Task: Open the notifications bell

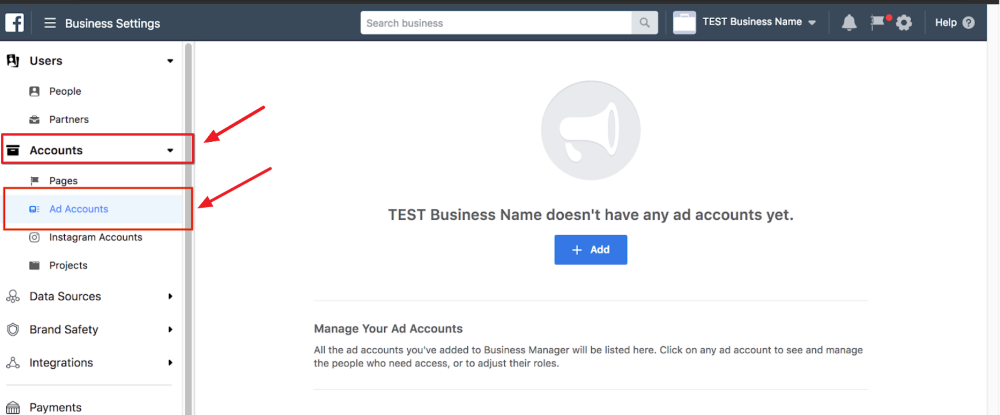Action: [x=849, y=23]
